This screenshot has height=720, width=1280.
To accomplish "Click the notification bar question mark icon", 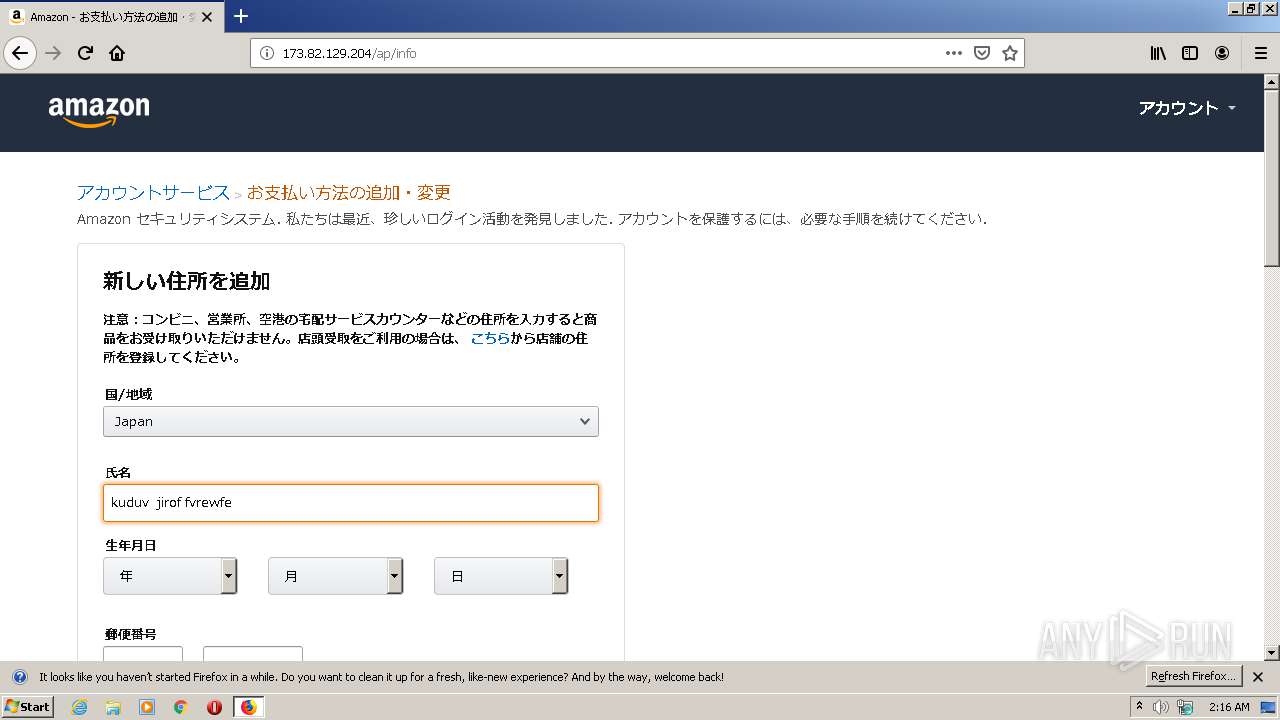I will [x=20, y=677].
